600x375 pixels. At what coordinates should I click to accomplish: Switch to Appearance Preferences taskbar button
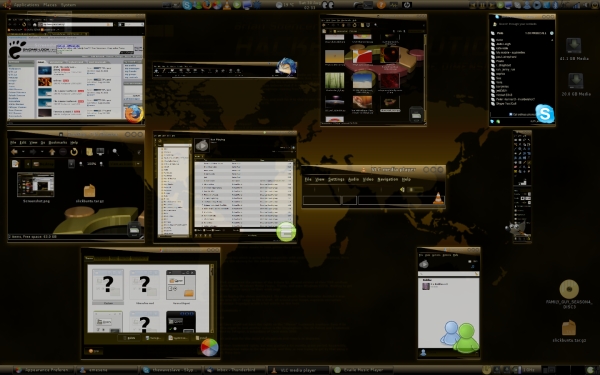43,370
